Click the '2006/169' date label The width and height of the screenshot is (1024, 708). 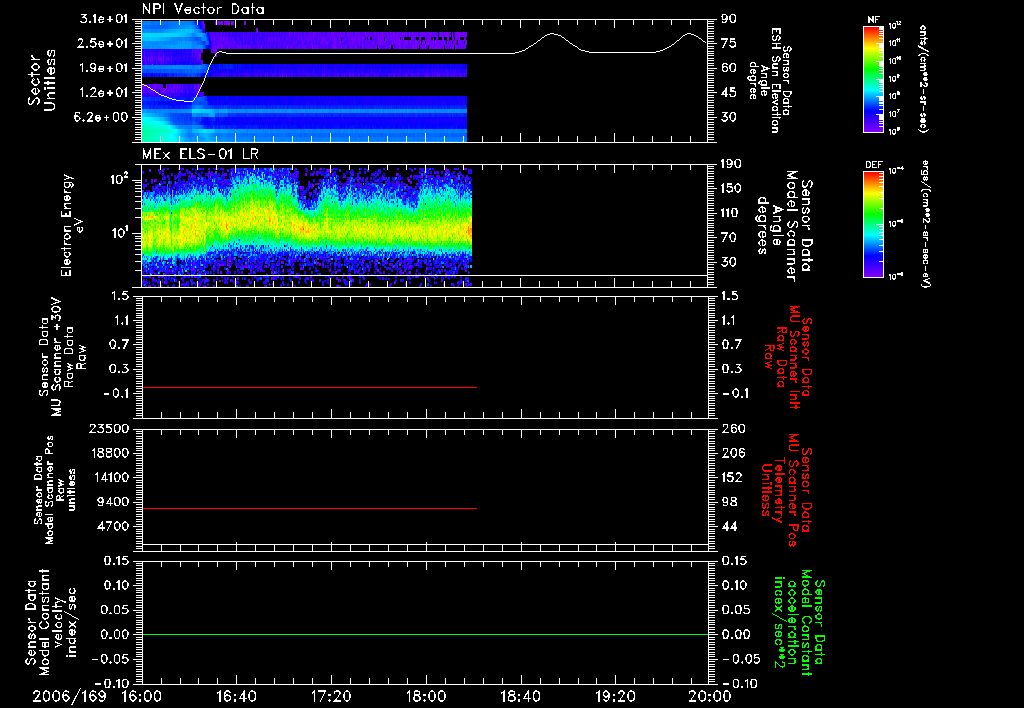click(70, 696)
